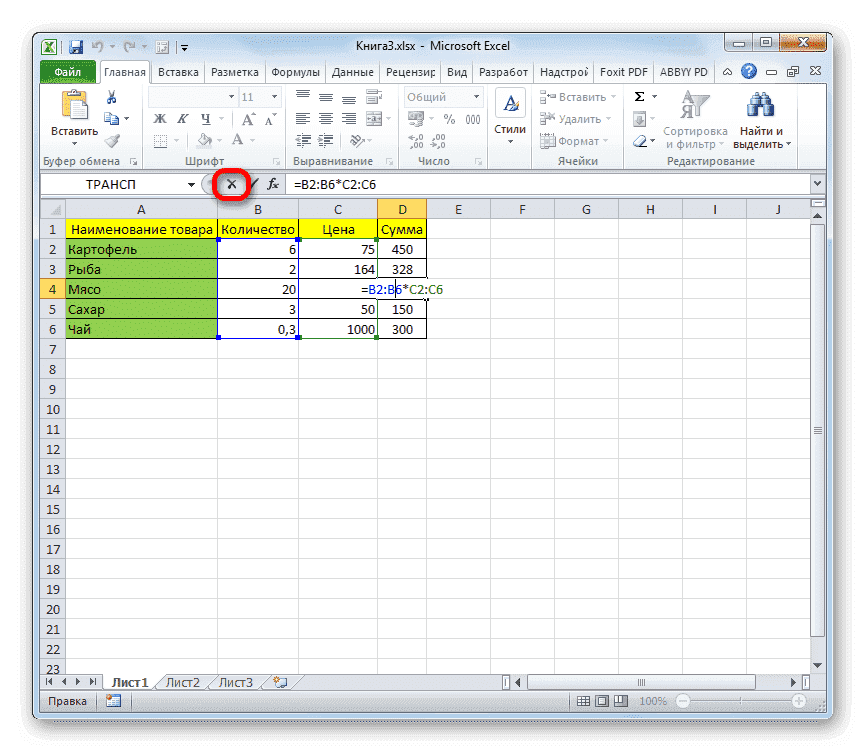Click the AutoSum (Σ) icon
Screen dimensions: 866x752
click(637, 94)
